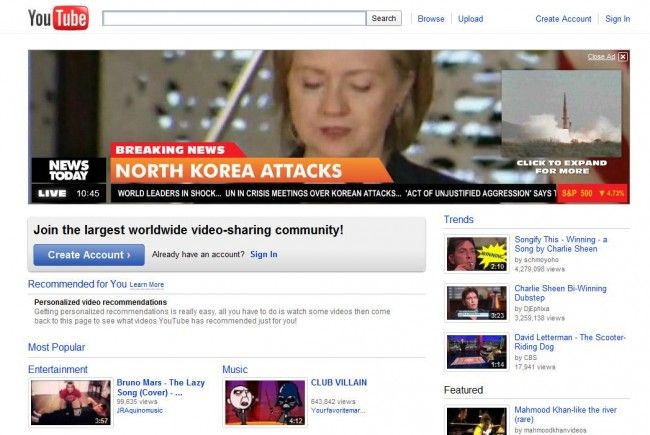Viewport: 650px width, 435px height.
Task: Click the YouTube logo
Action: tap(58, 18)
